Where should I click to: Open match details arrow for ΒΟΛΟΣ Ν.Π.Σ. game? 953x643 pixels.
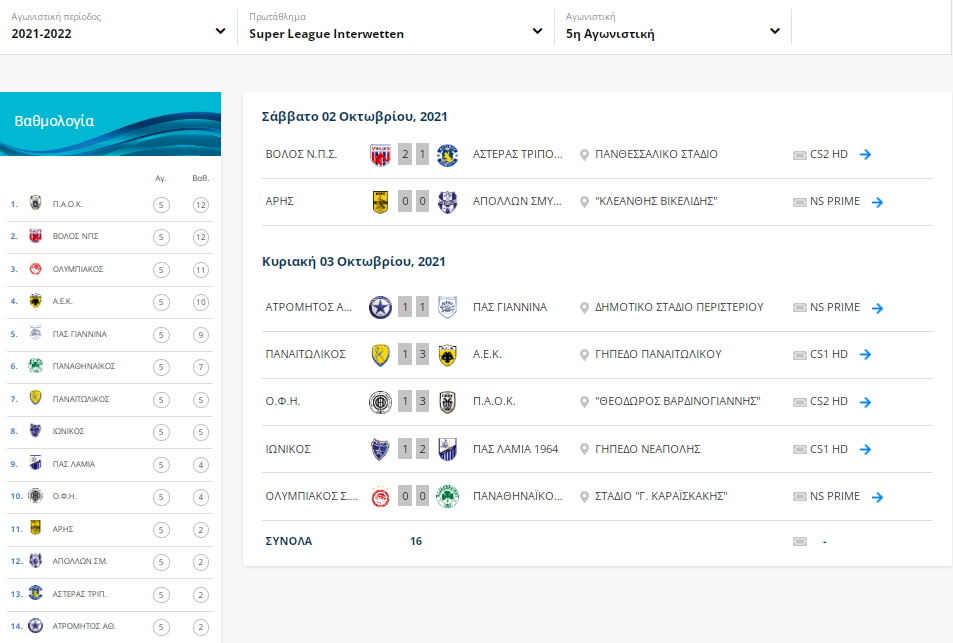coord(865,154)
